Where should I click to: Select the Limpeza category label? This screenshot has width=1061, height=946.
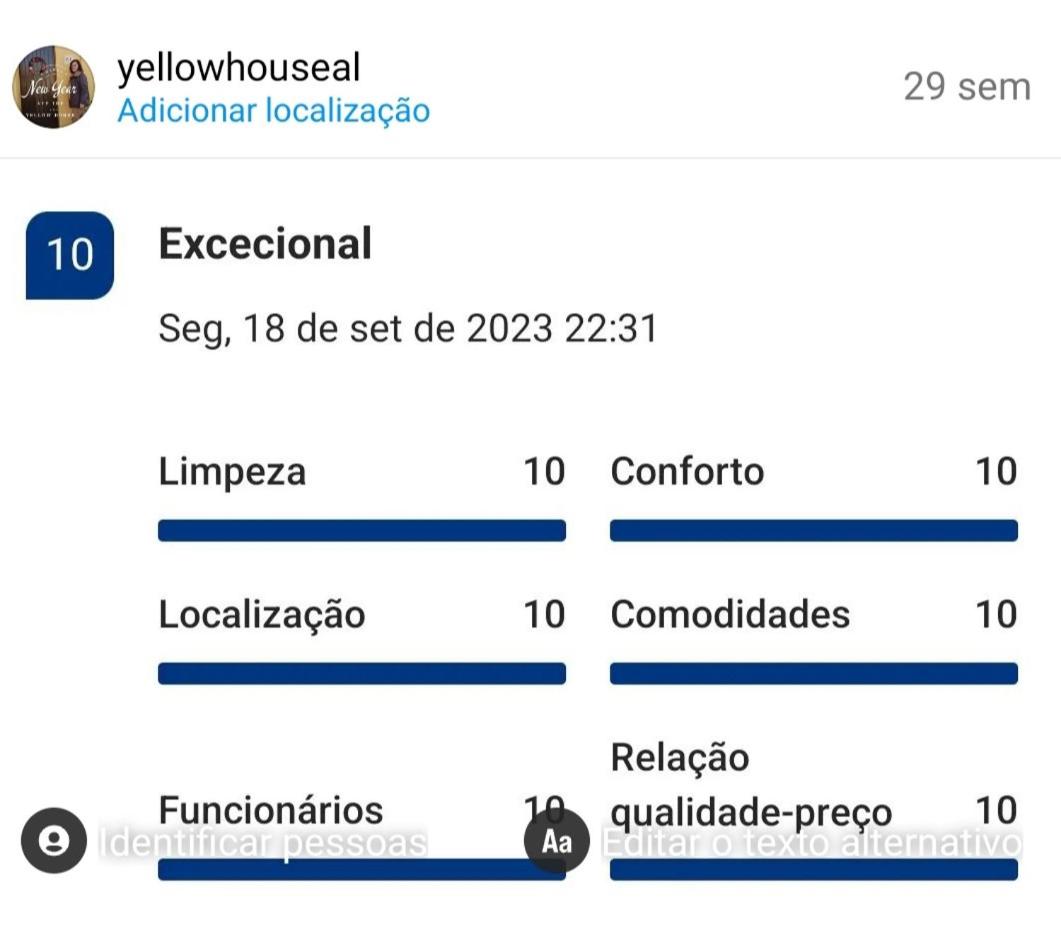click(232, 472)
